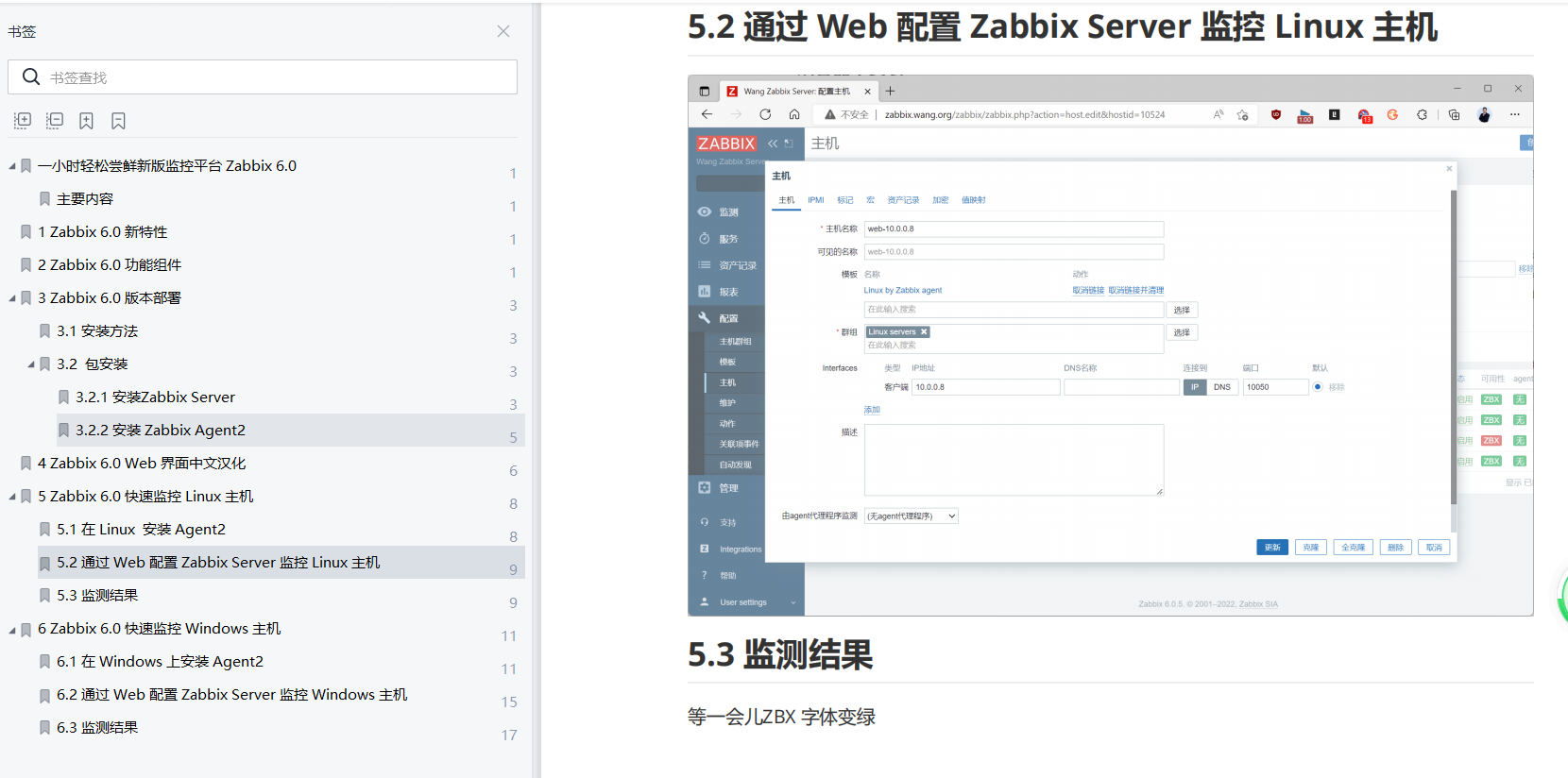Click bookmark flag icon beside 4 Zabbix 6.0 Web 界面中文汉化
This screenshot has height=778, width=1568.
(x=26, y=464)
